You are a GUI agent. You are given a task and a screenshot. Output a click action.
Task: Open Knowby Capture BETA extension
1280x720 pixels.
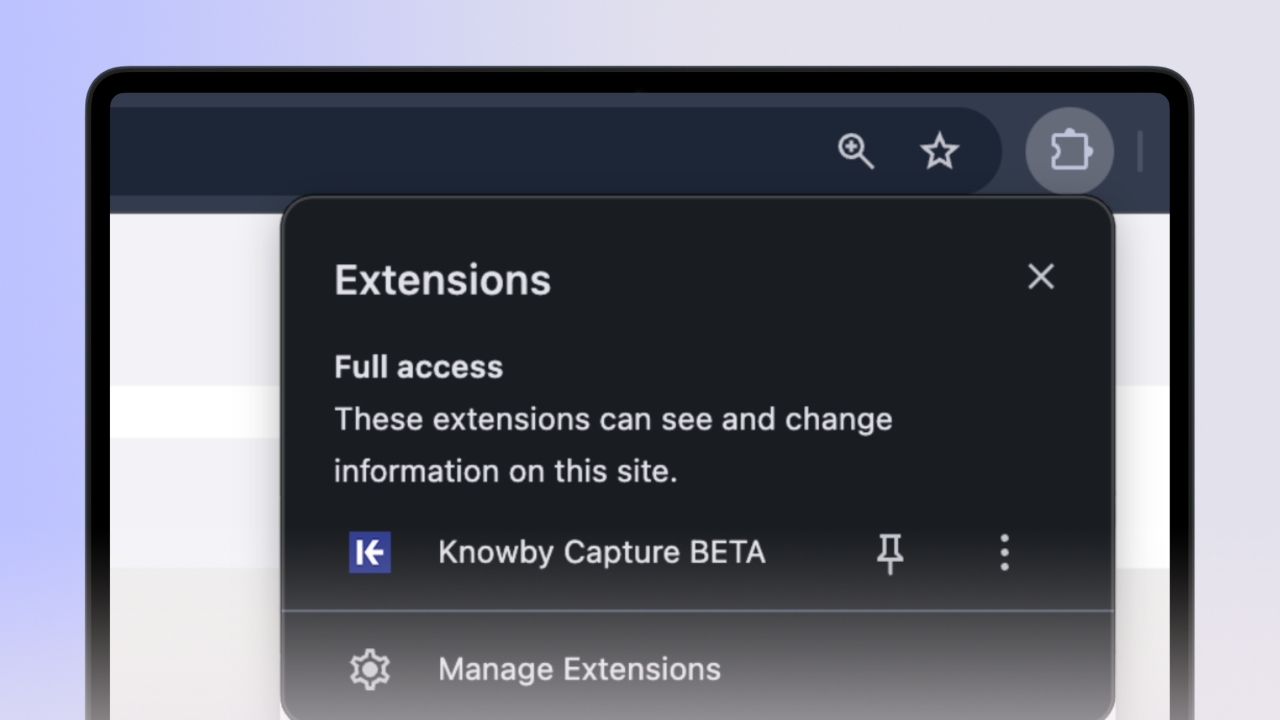coord(601,552)
